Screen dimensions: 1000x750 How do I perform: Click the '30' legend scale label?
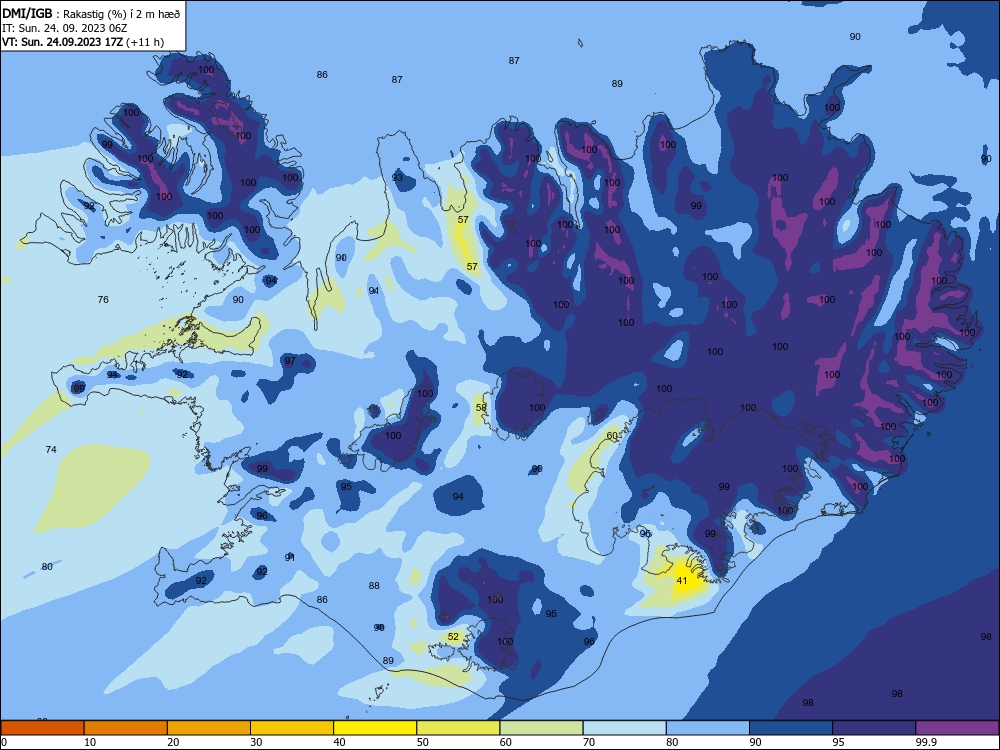pyautogui.click(x=256, y=742)
